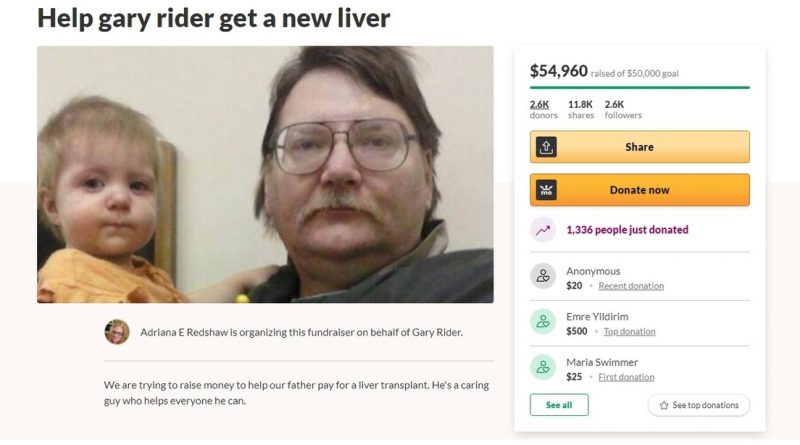The height and width of the screenshot is (445, 800).
Task: Open the See all donations button
Action: pyautogui.click(x=559, y=405)
